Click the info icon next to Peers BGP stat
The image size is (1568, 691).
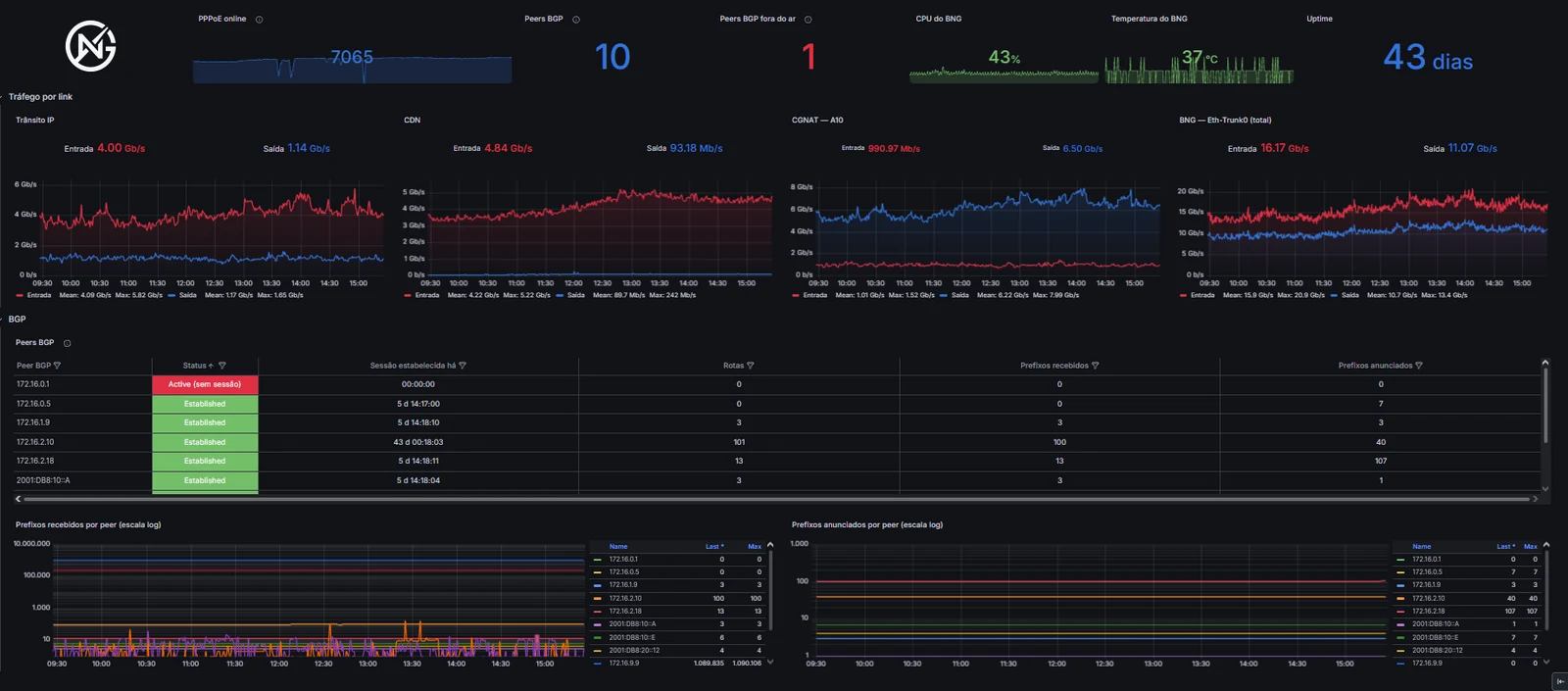click(576, 20)
